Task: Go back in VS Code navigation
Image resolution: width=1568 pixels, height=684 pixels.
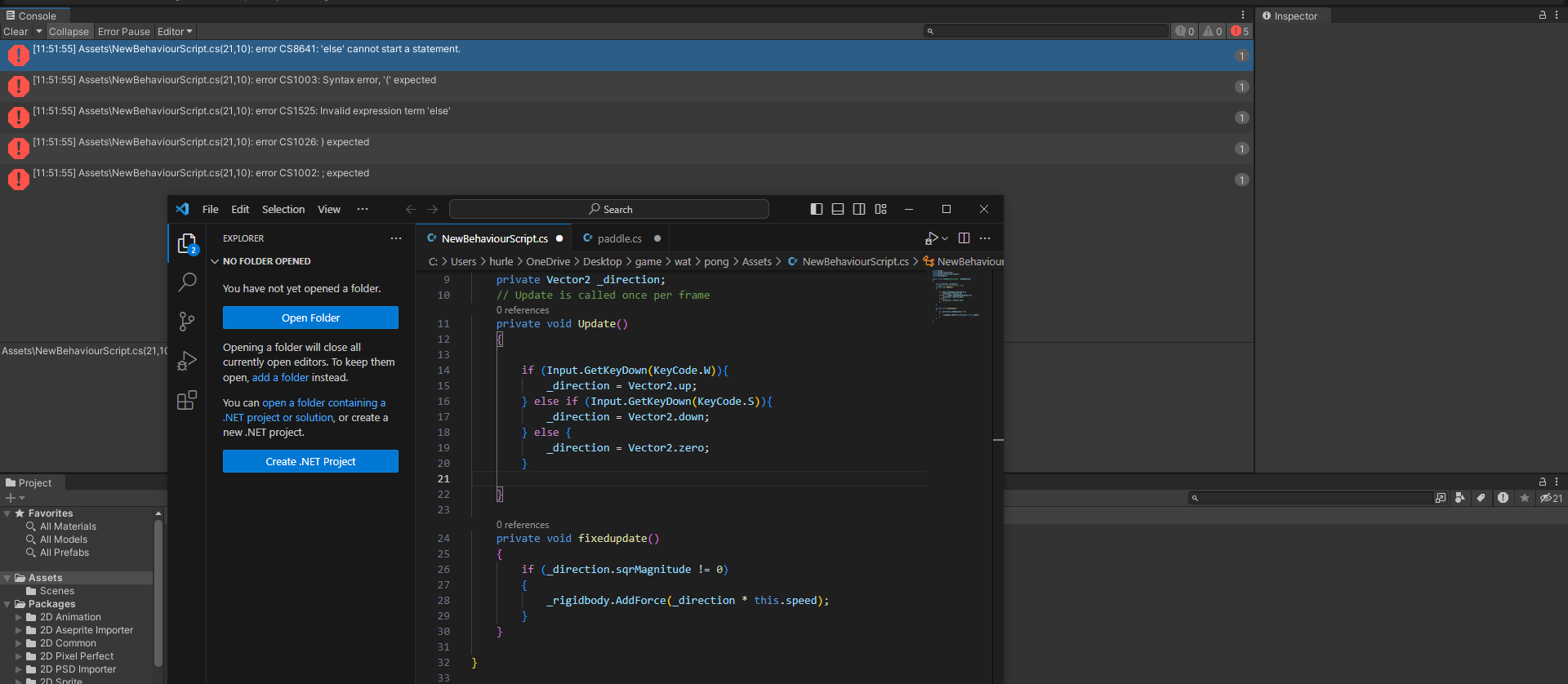Action: (411, 210)
